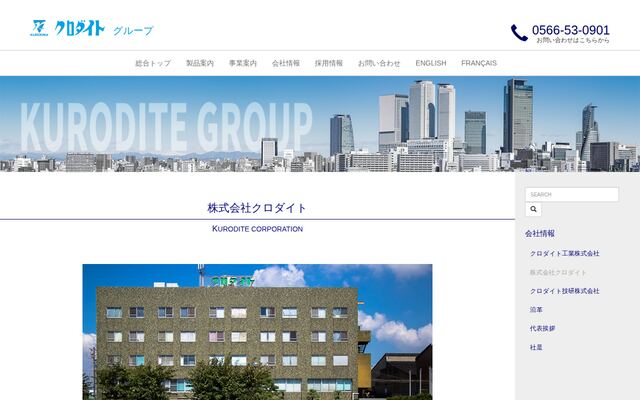Open sidebar link 株式会社クロダイト
This screenshot has width=640, height=400.
tap(558, 272)
